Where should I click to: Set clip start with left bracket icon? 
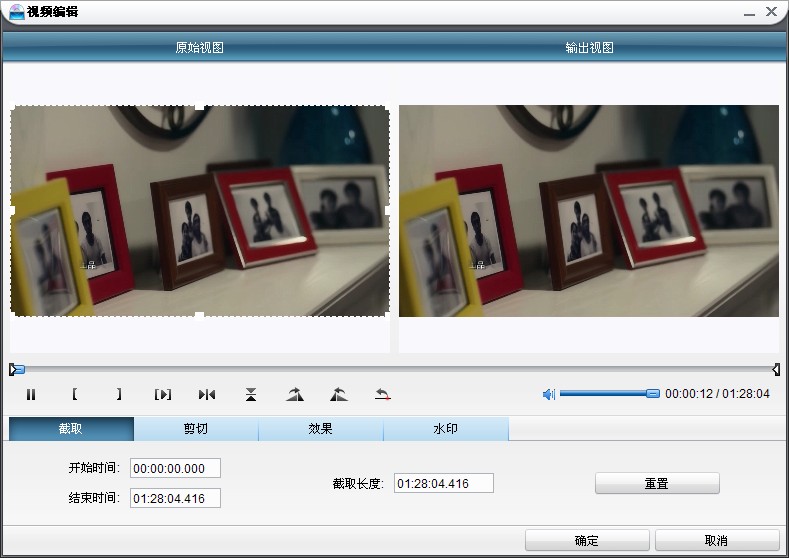[75, 395]
